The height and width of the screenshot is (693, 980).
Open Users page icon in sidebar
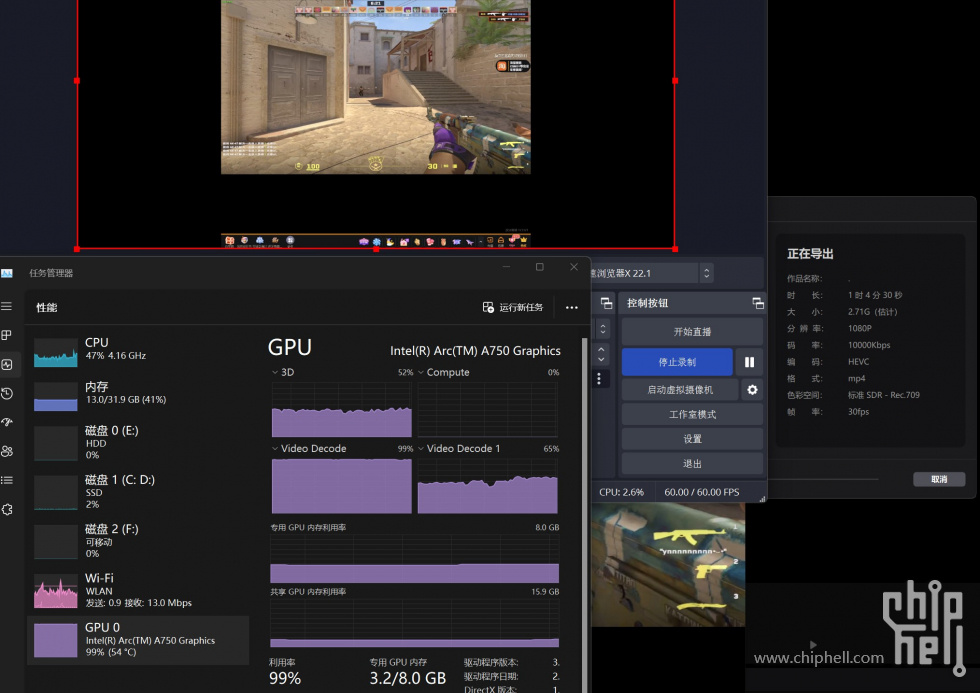click(x=7, y=451)
